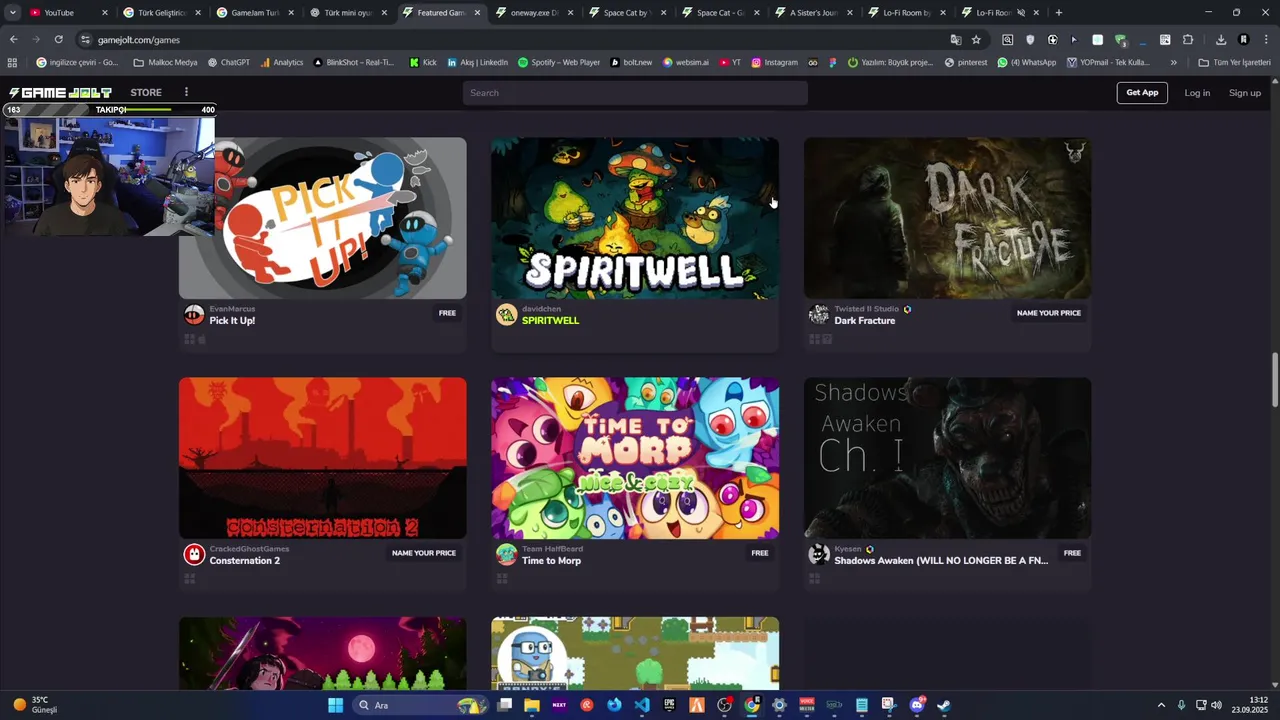
Task: Open the Chrome three-dot menu
Action: click(1266, 39)
